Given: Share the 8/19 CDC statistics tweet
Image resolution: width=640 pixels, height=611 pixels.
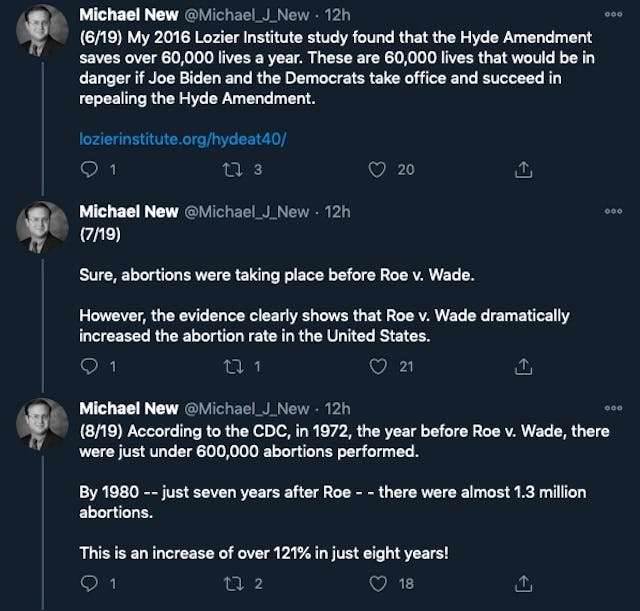Looking at the screenshot, I should (x=521, y=583).
